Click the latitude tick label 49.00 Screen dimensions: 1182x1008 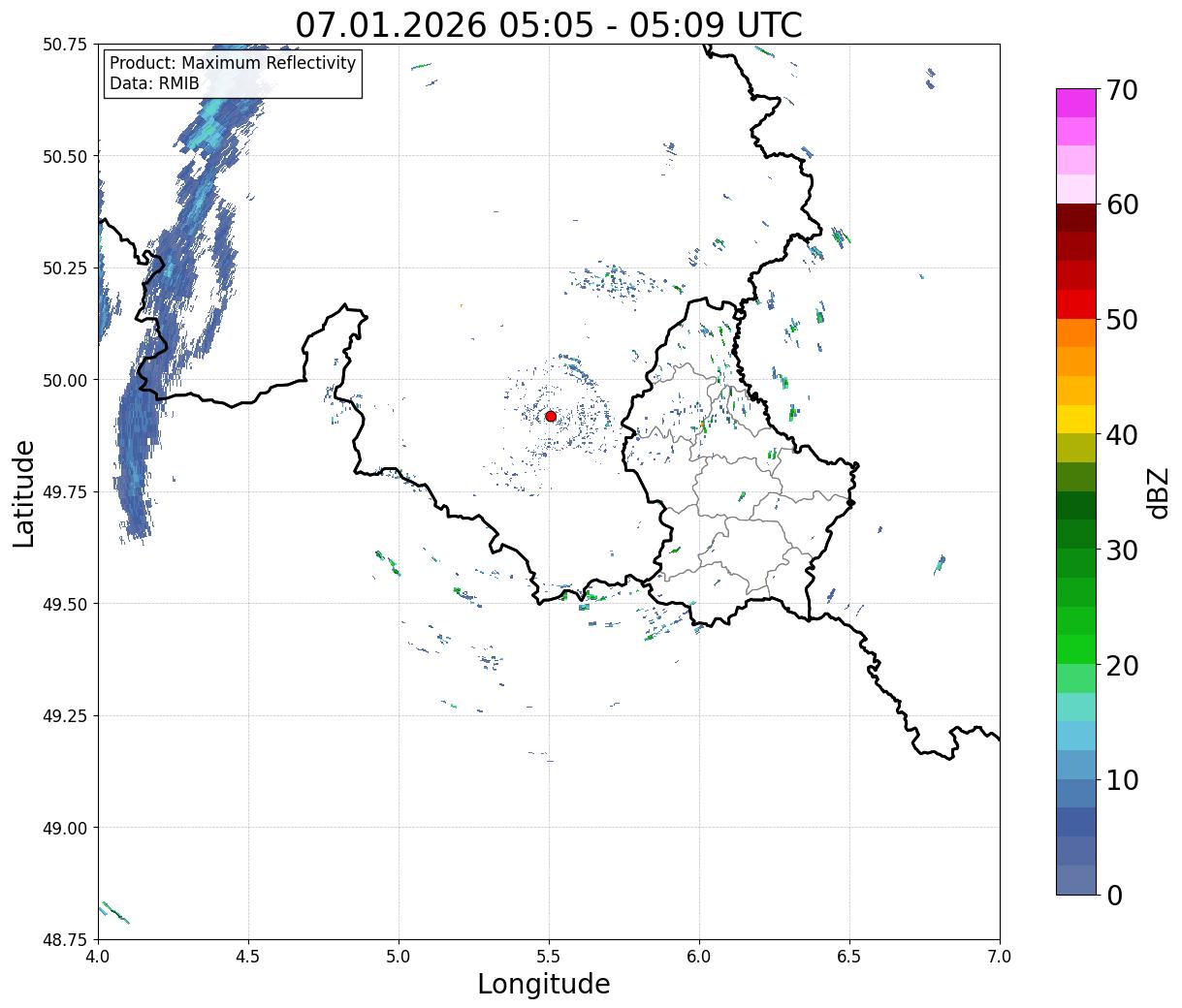pyautogui.click(x=65, y=828)
